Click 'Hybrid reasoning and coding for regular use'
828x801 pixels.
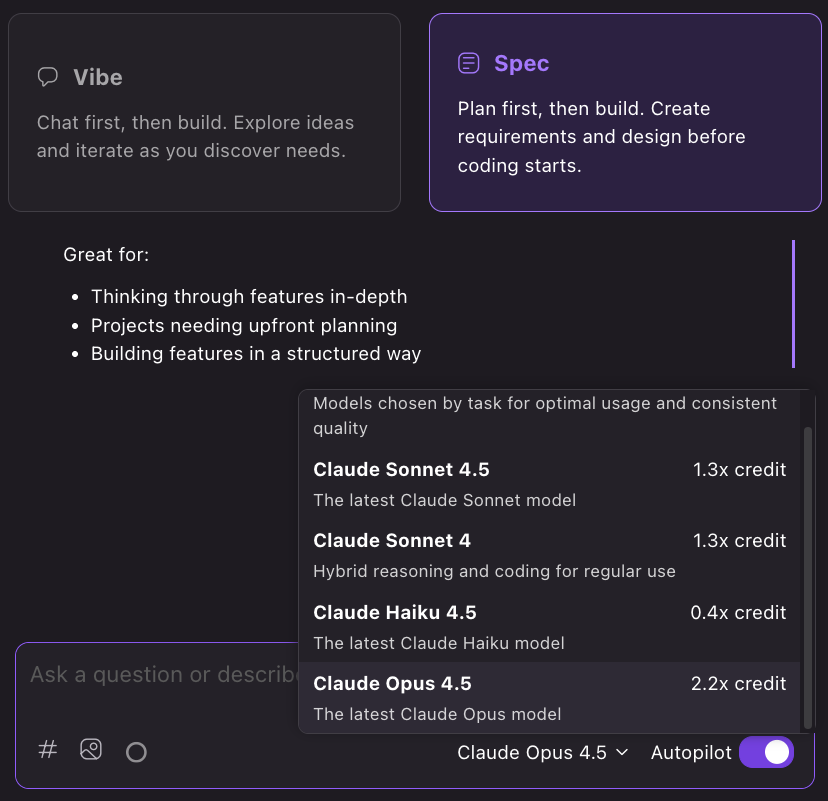click(x=494, y=571)
